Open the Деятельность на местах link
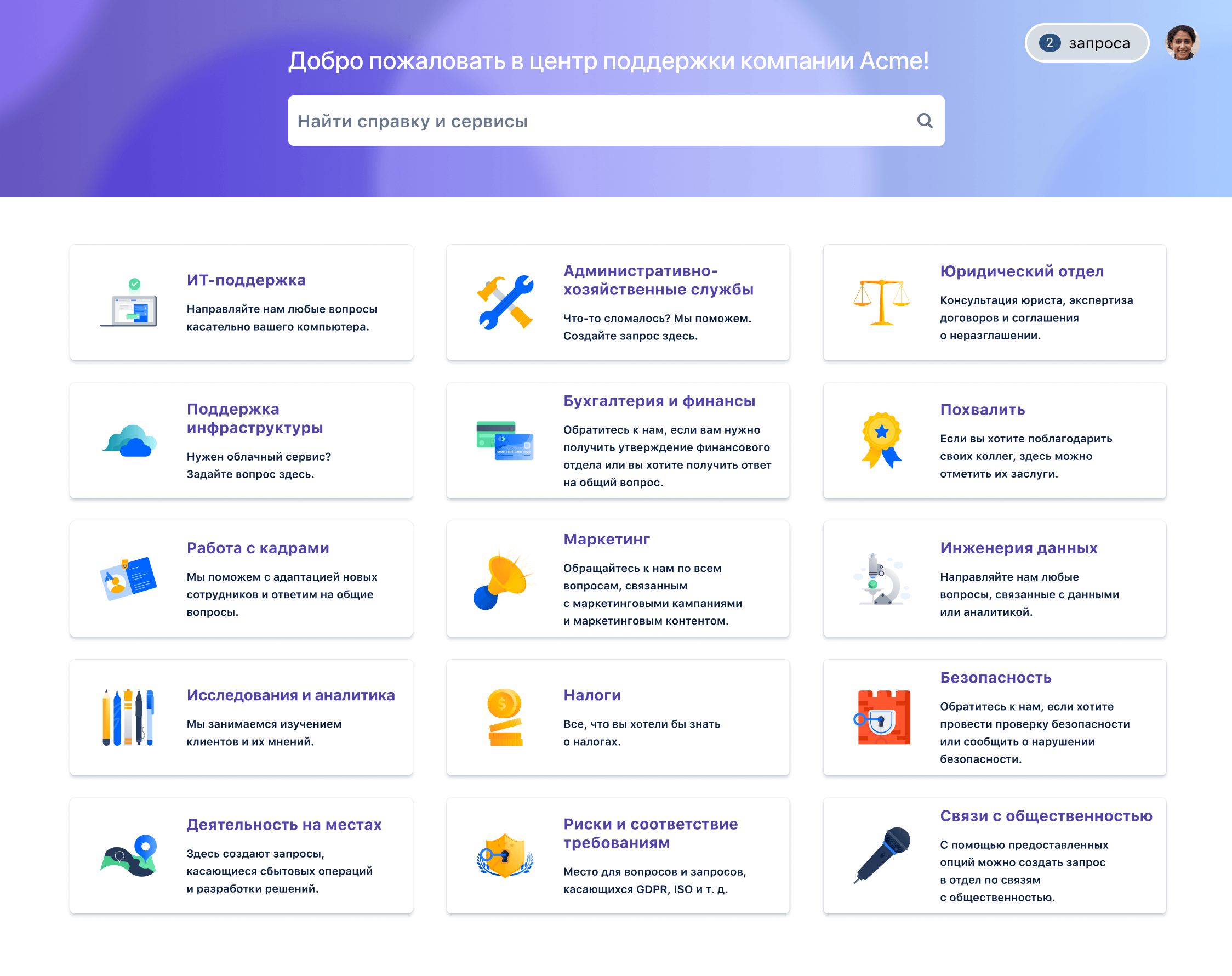Image resolution: width=1232 pixels, height=976 pixels. 284,825
